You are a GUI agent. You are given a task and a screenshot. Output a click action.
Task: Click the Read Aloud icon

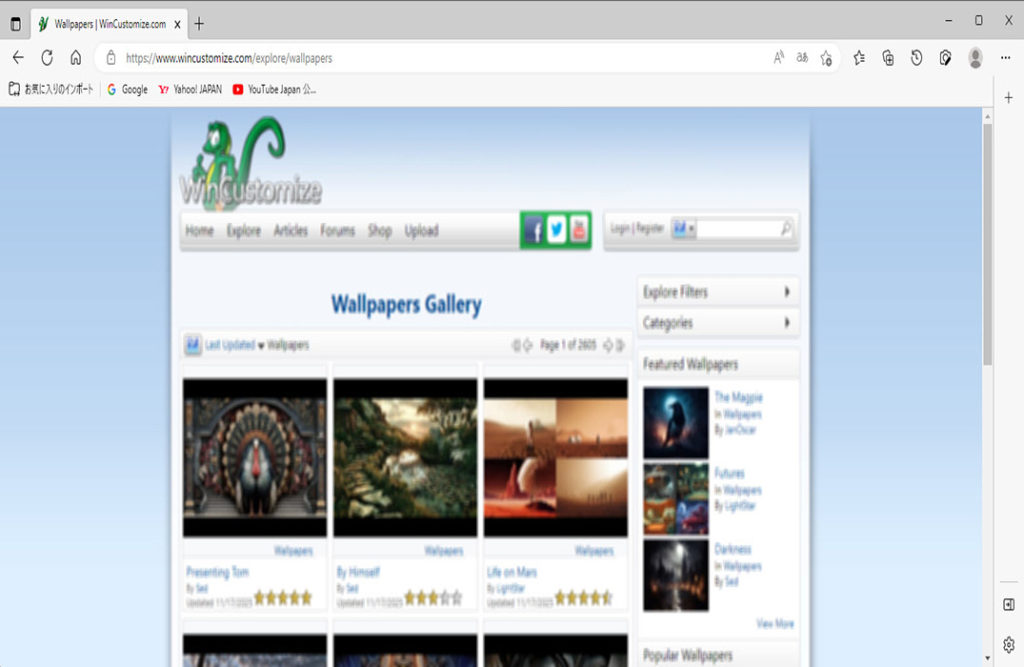(x=779, y=58)
